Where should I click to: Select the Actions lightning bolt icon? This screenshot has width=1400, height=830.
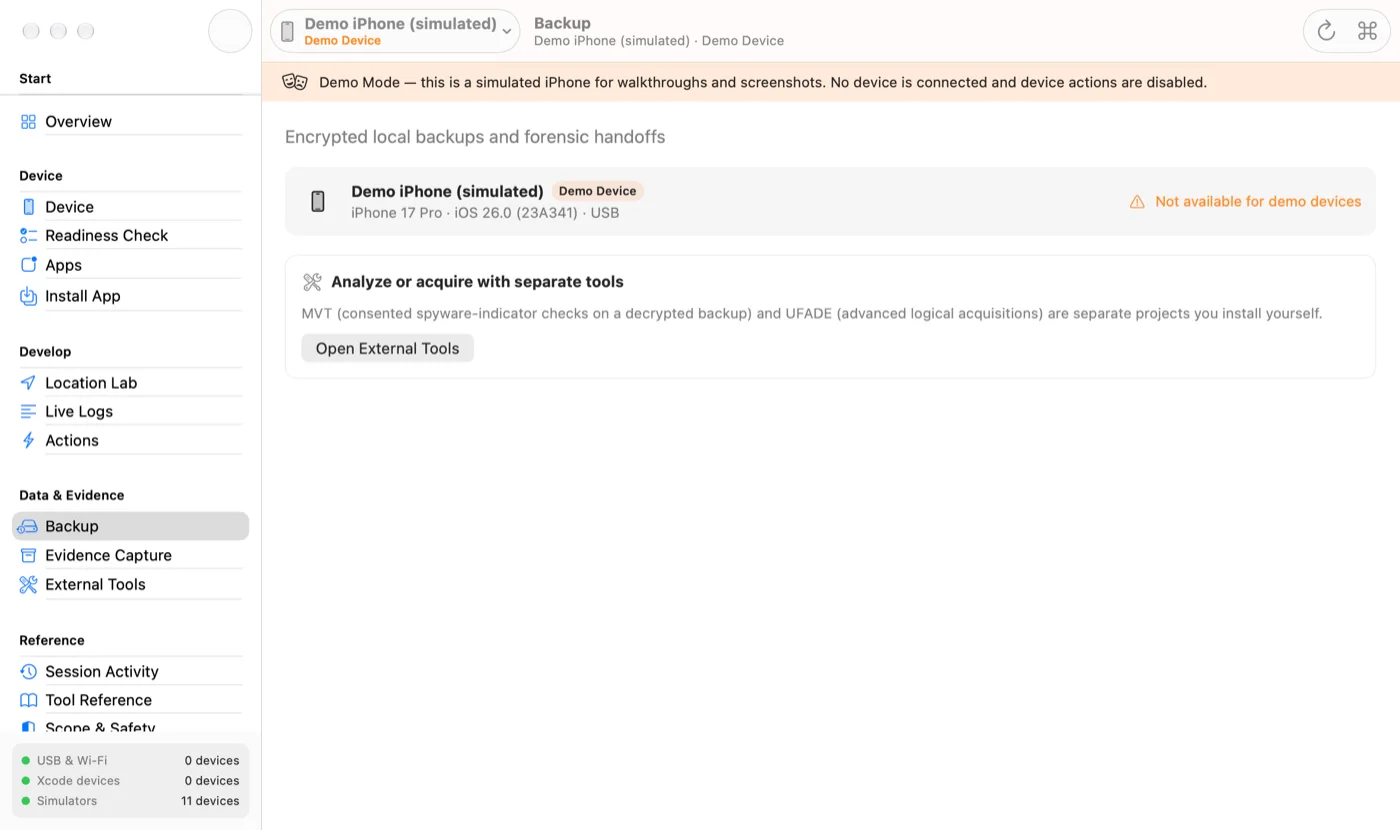28,441
